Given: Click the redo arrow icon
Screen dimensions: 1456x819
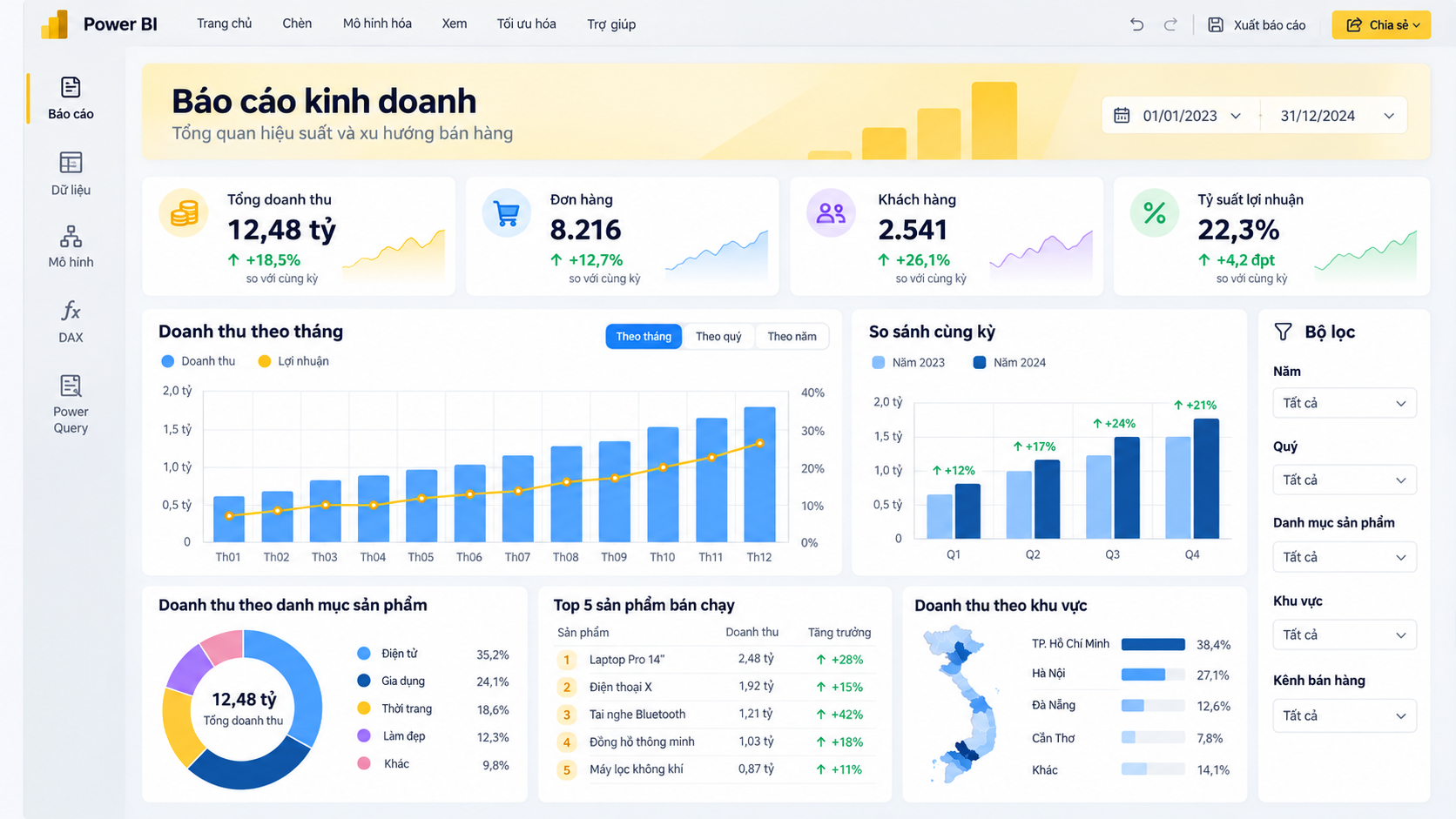Looking at the screenshot, I should pos(1170,24).
